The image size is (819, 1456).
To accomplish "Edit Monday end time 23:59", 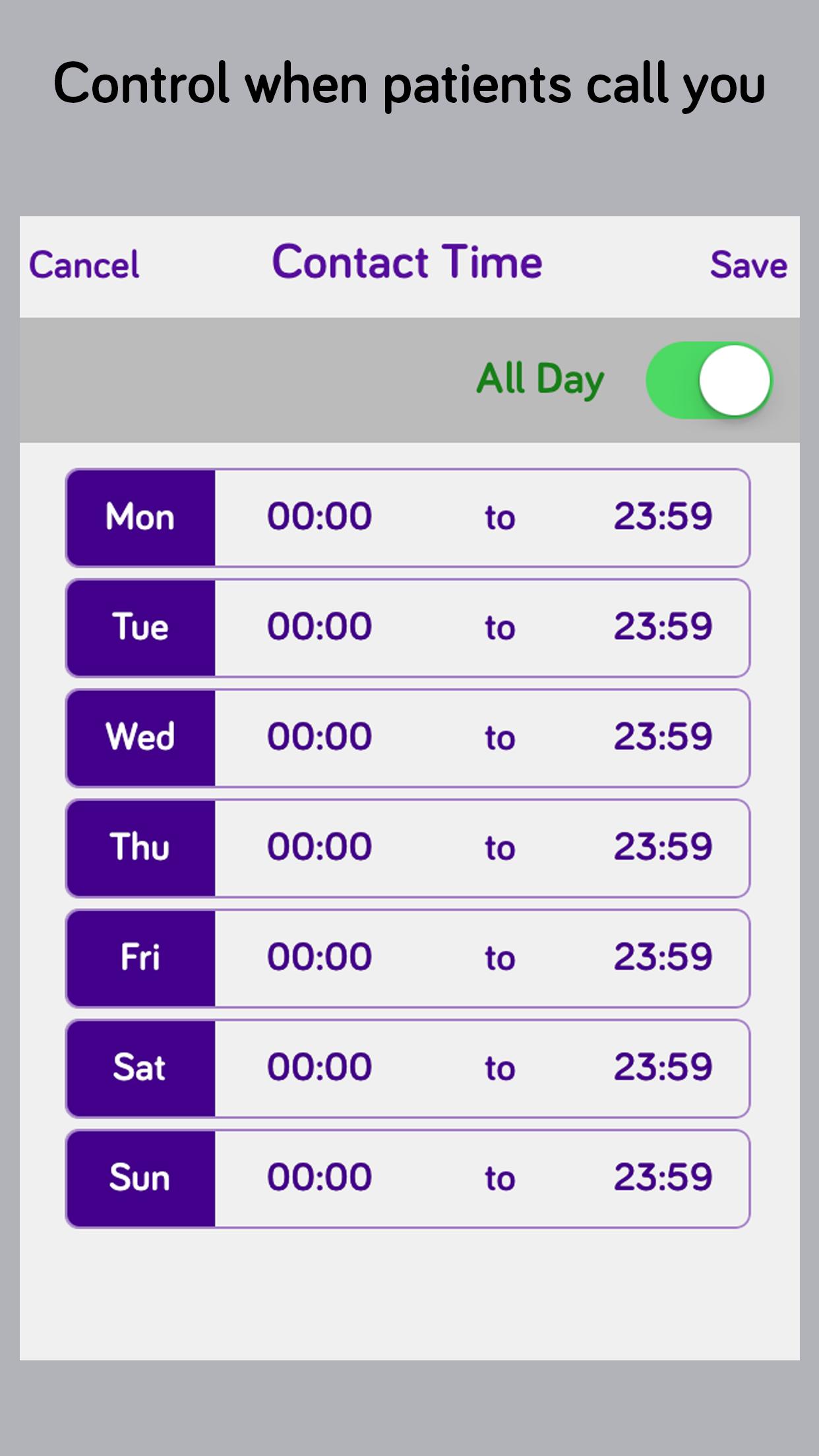I will pos(663,517).
